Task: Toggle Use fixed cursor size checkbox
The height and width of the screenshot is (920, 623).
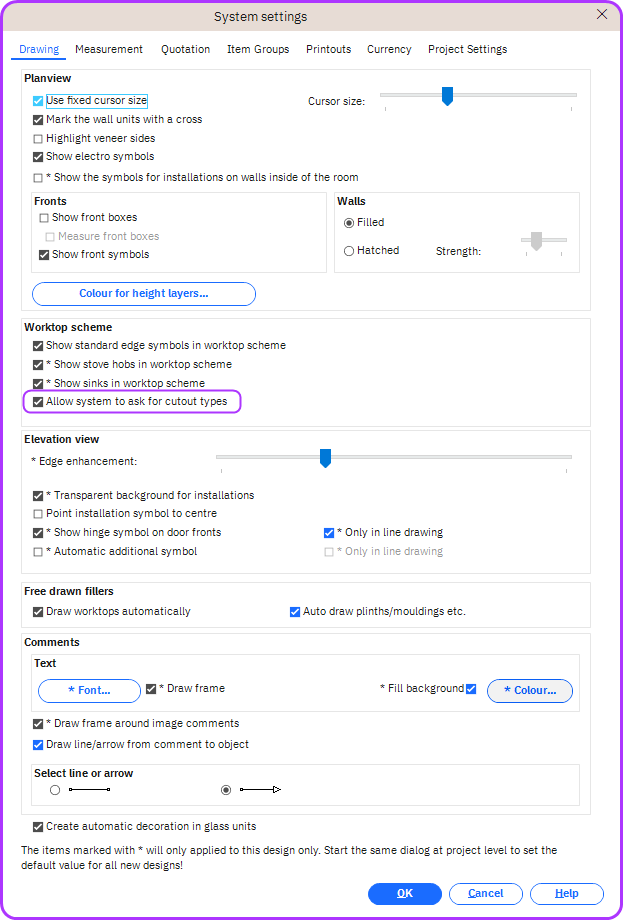Action: point(38,101)
